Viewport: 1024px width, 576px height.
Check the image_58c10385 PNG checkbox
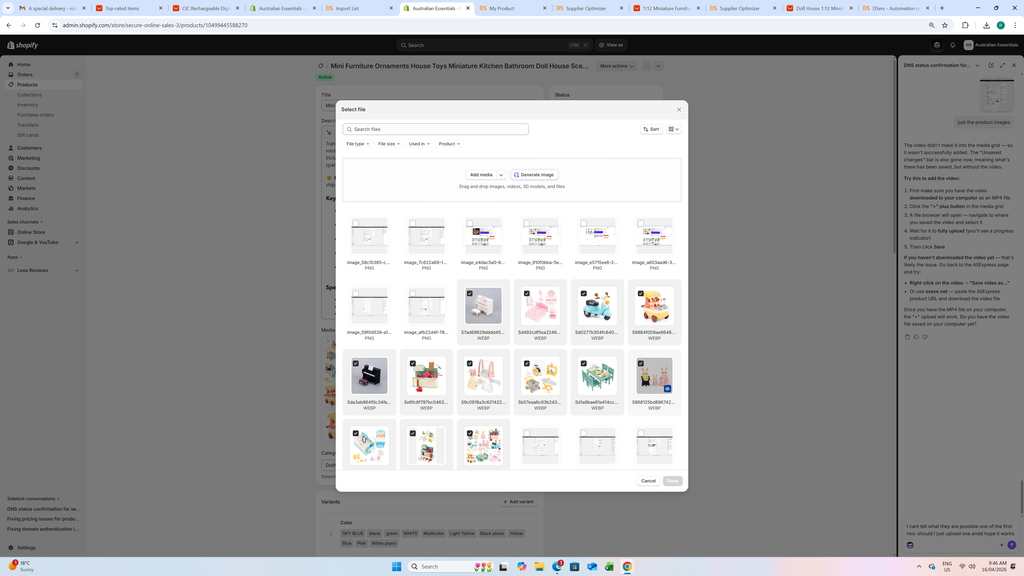coord(356,224)
